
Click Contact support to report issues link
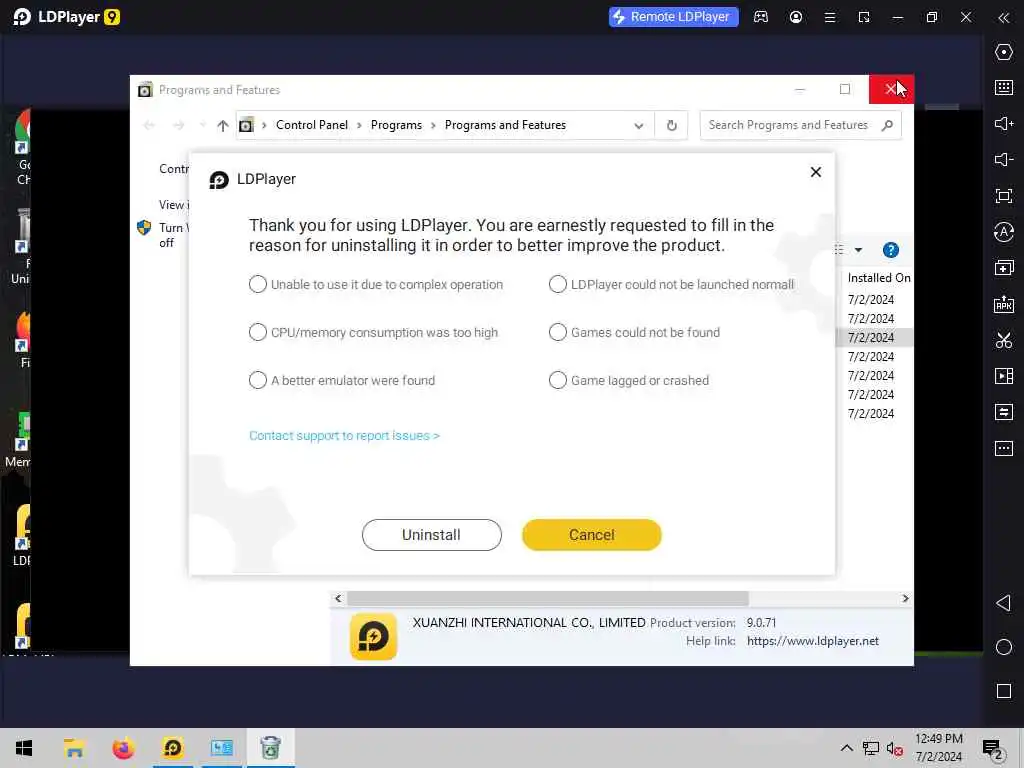coord(344,436)
